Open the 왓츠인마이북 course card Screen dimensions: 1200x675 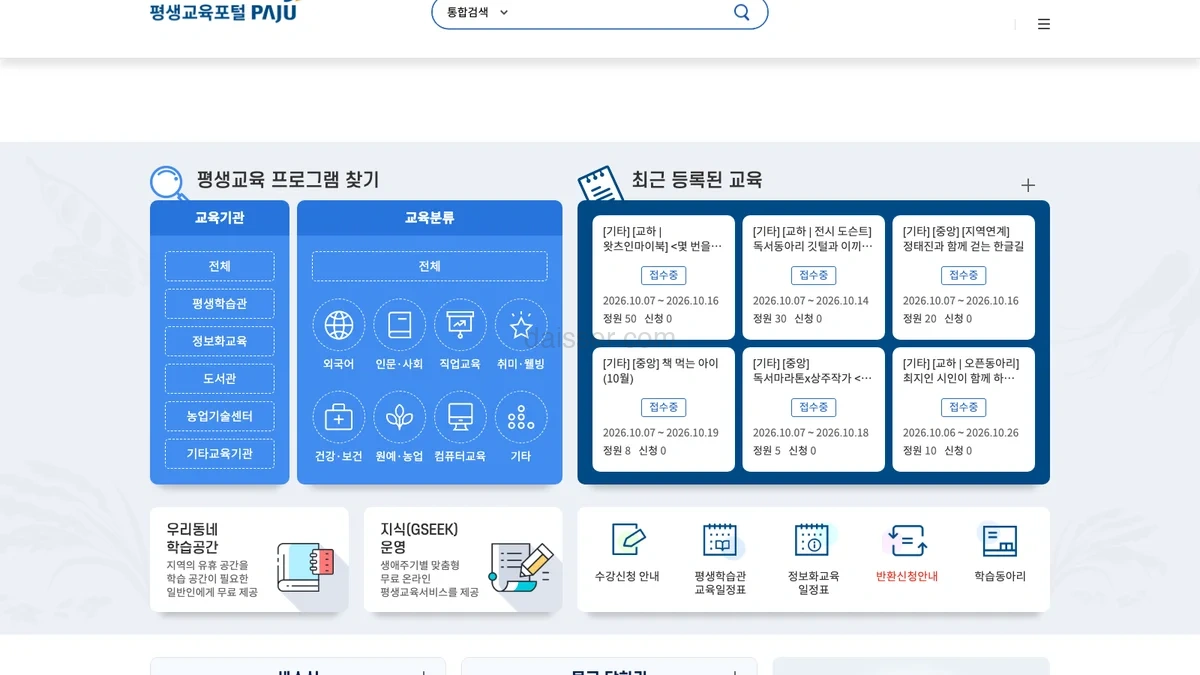(664, 277)
